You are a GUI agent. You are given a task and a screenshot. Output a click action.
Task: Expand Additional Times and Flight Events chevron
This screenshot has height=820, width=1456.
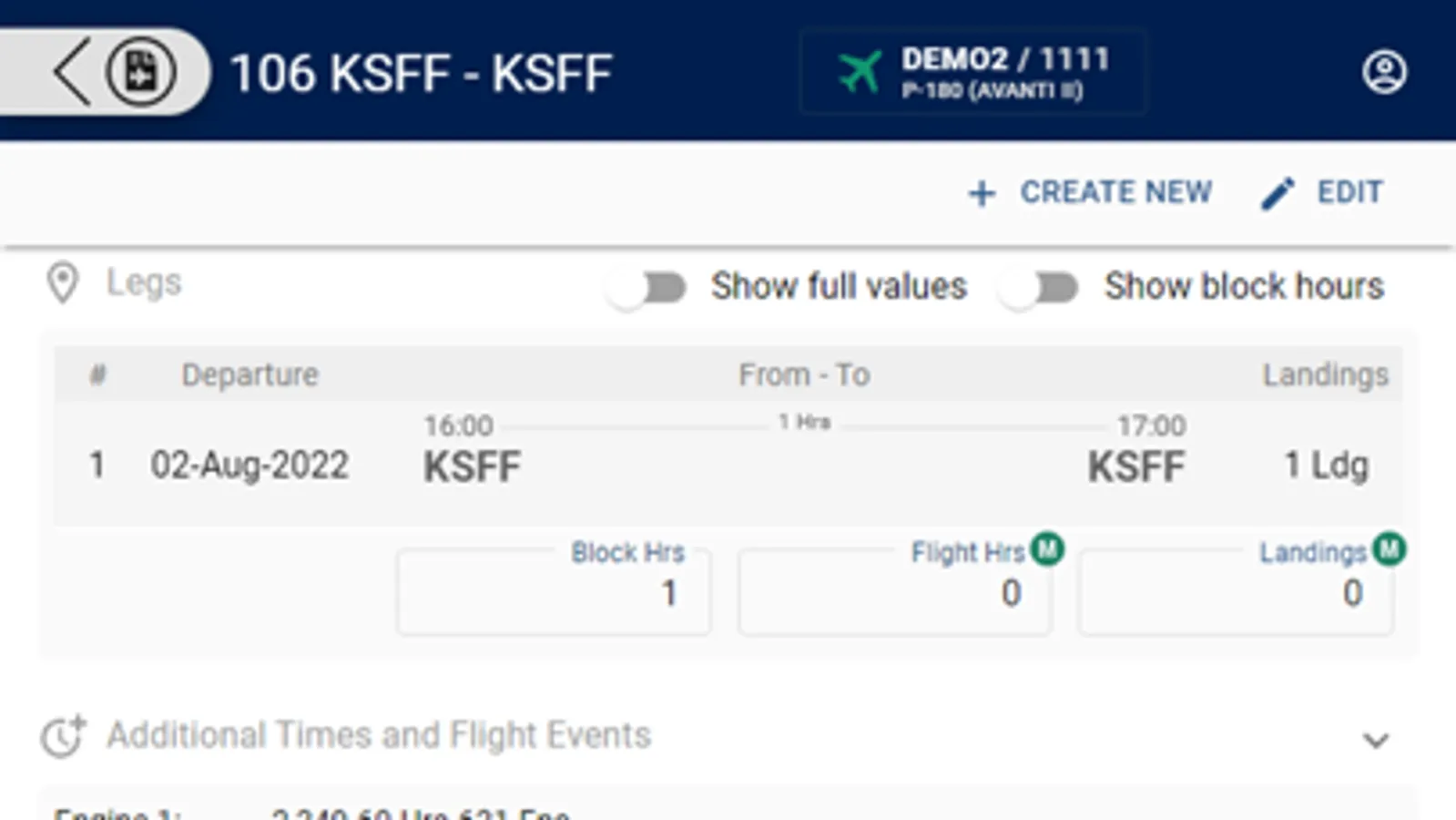pos(1375,740)
